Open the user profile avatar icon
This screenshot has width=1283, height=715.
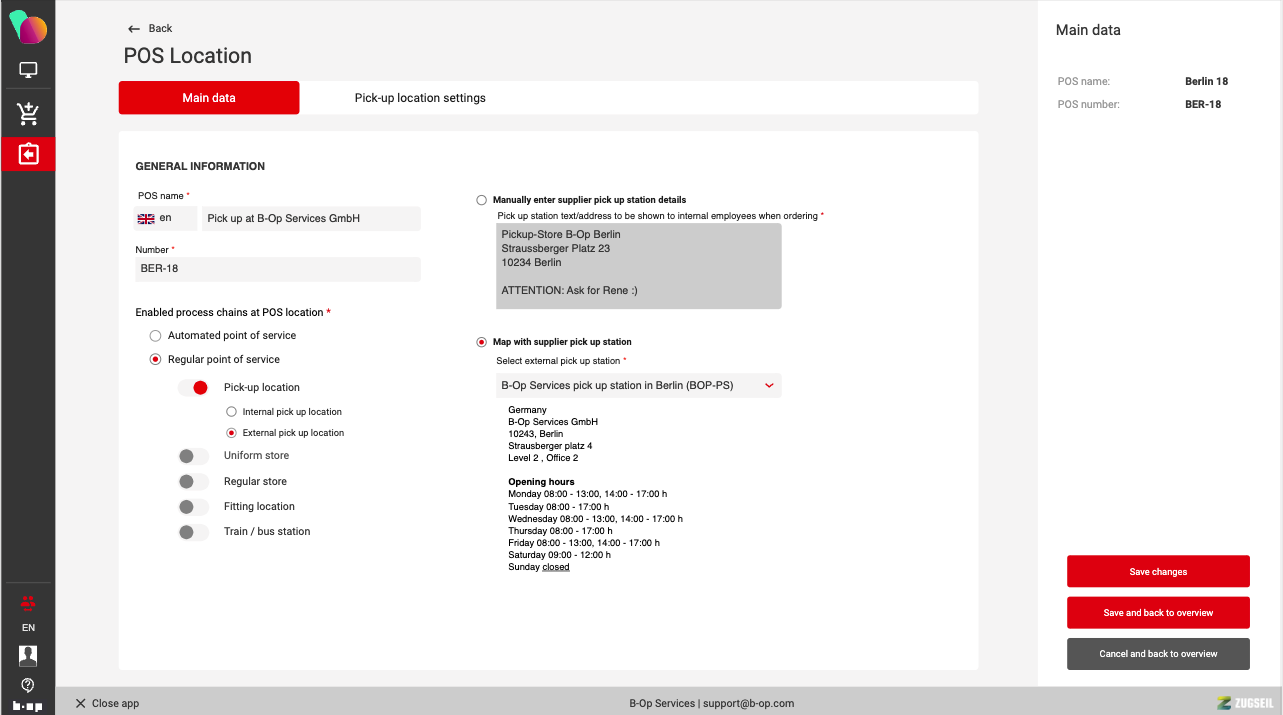28,656
